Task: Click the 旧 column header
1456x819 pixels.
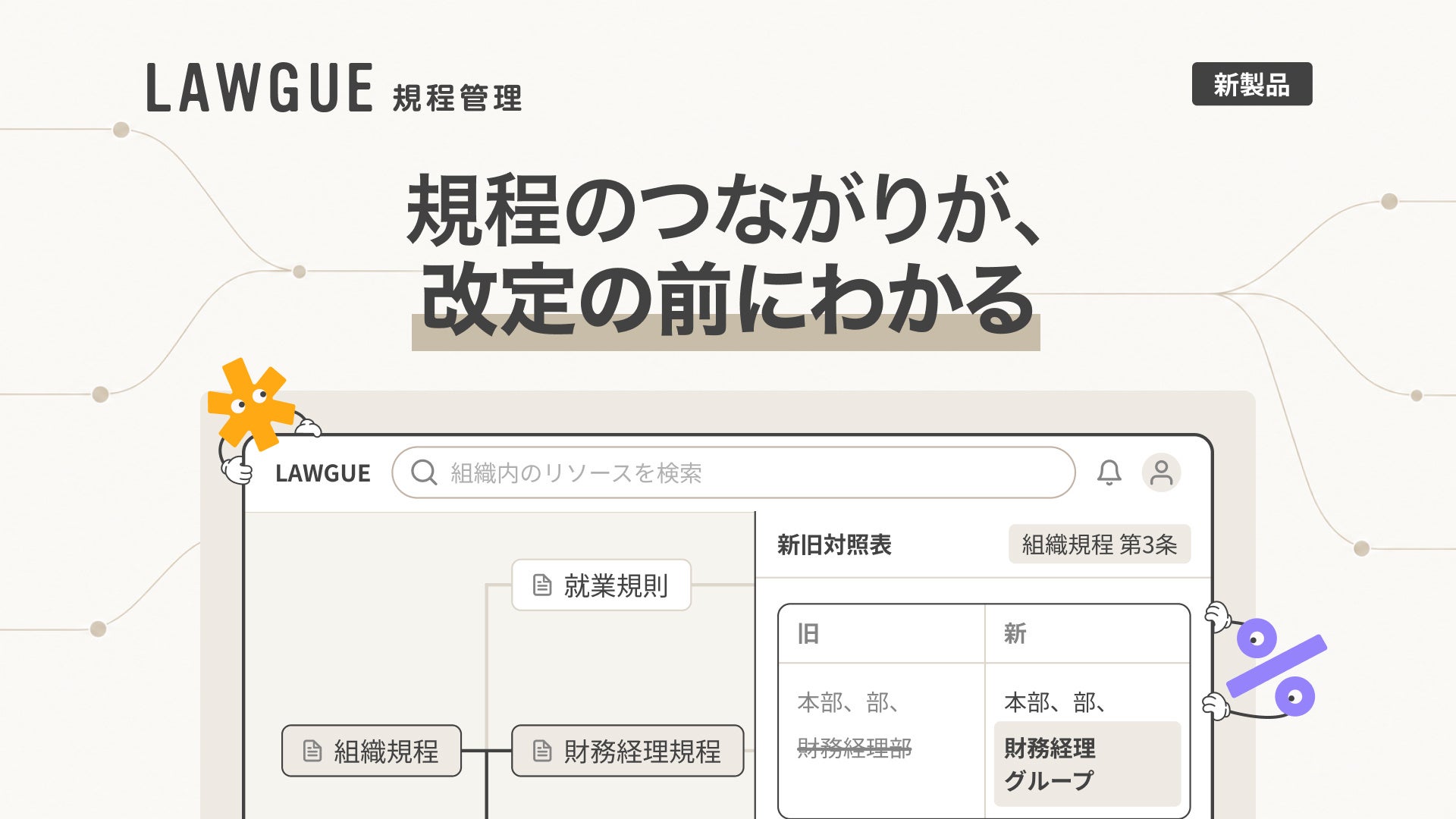Action: pos(808,633)
